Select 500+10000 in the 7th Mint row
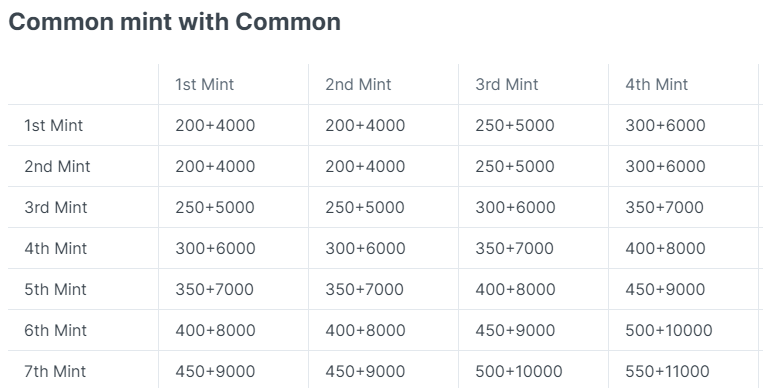This screenshot has width=763, height=388. coord(519,370)
